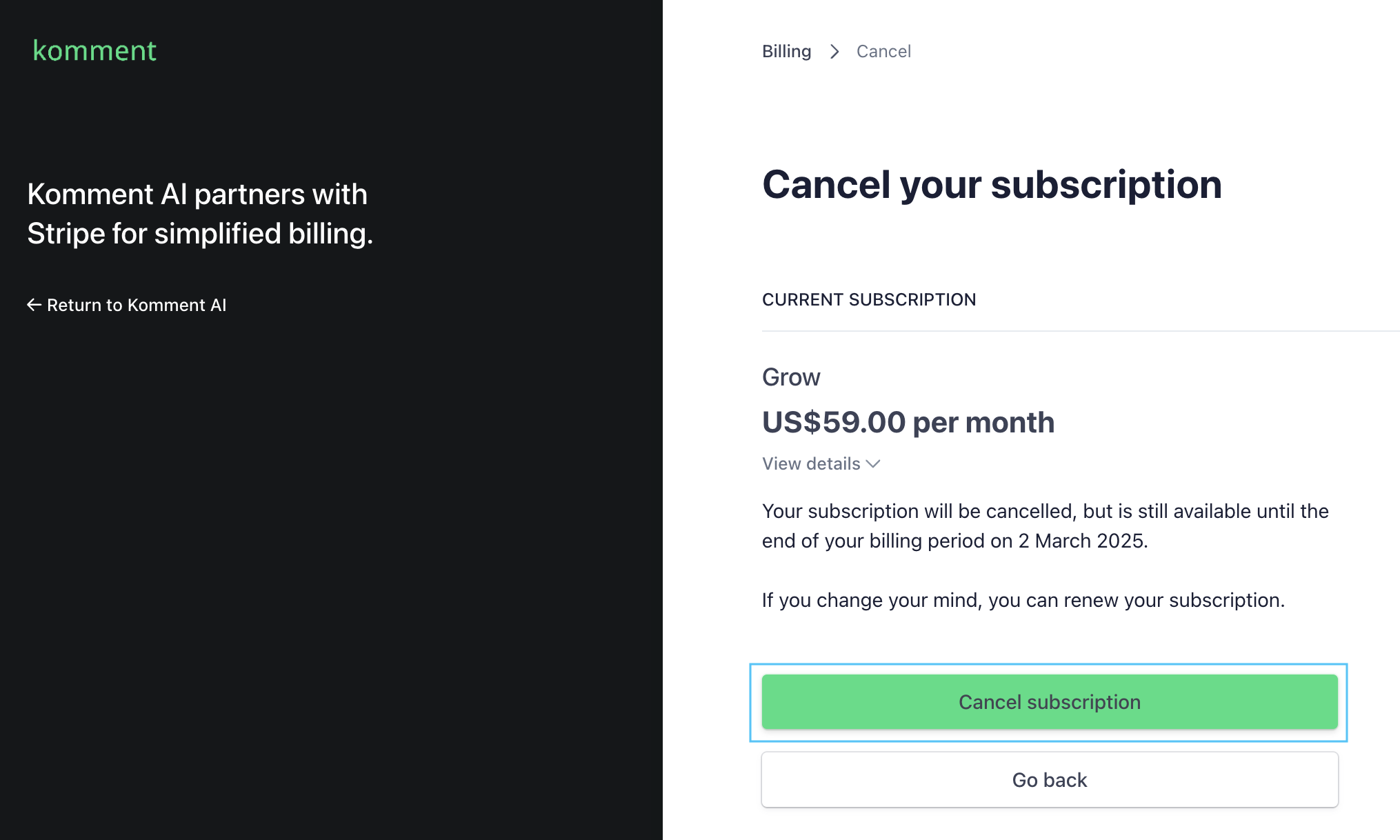The width and height of the screenshot is (1400, 840).
Task: Click the Komment AI logo icon
Action: tap(93, 50)
